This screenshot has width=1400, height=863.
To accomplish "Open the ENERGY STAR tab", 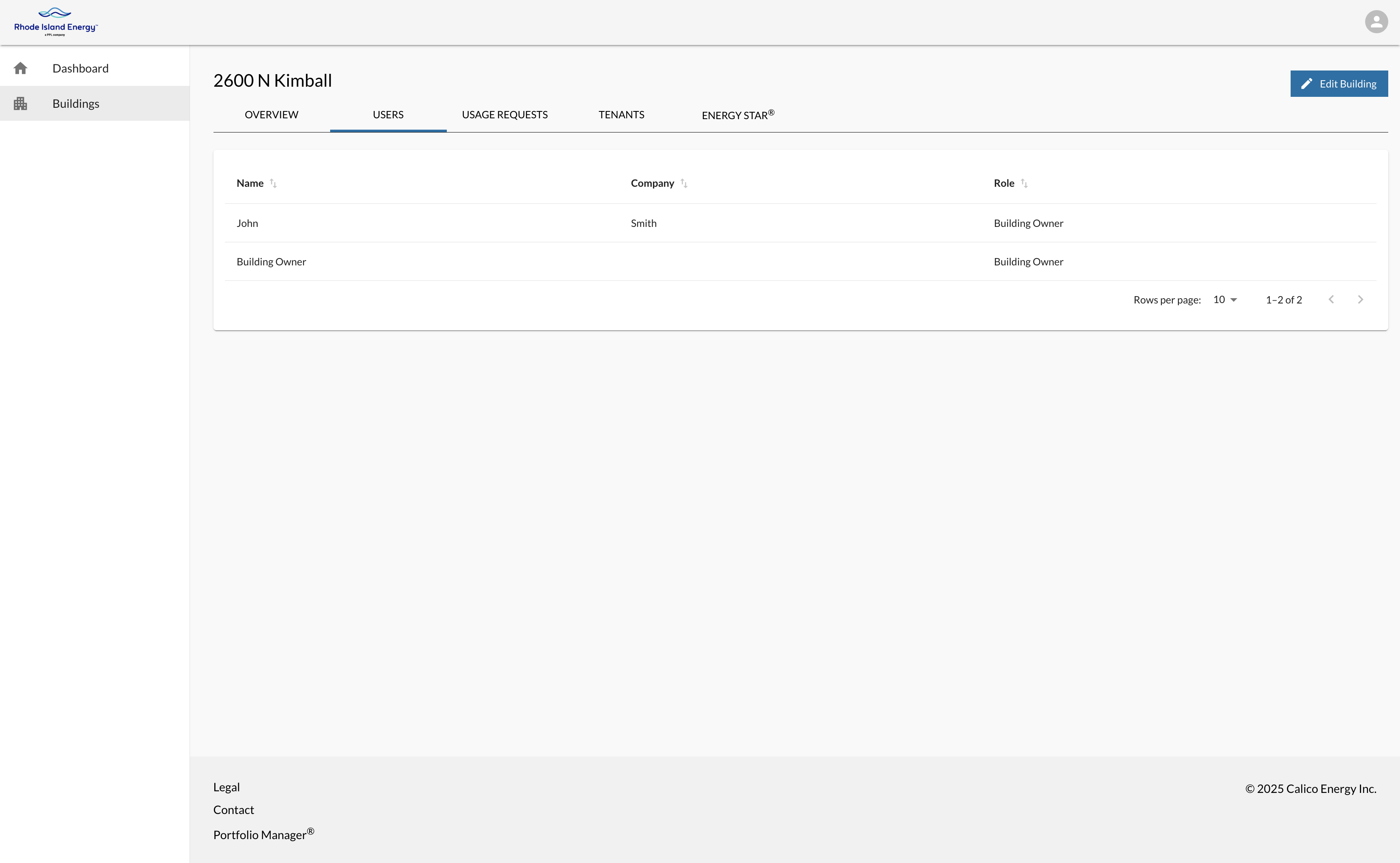I will [738, 115].
